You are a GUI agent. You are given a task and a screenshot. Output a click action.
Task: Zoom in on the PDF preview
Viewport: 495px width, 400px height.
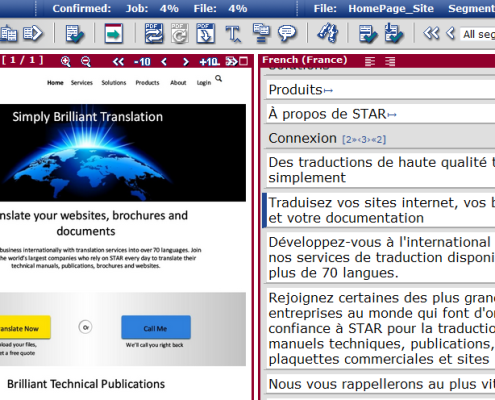tap(66, 62)
